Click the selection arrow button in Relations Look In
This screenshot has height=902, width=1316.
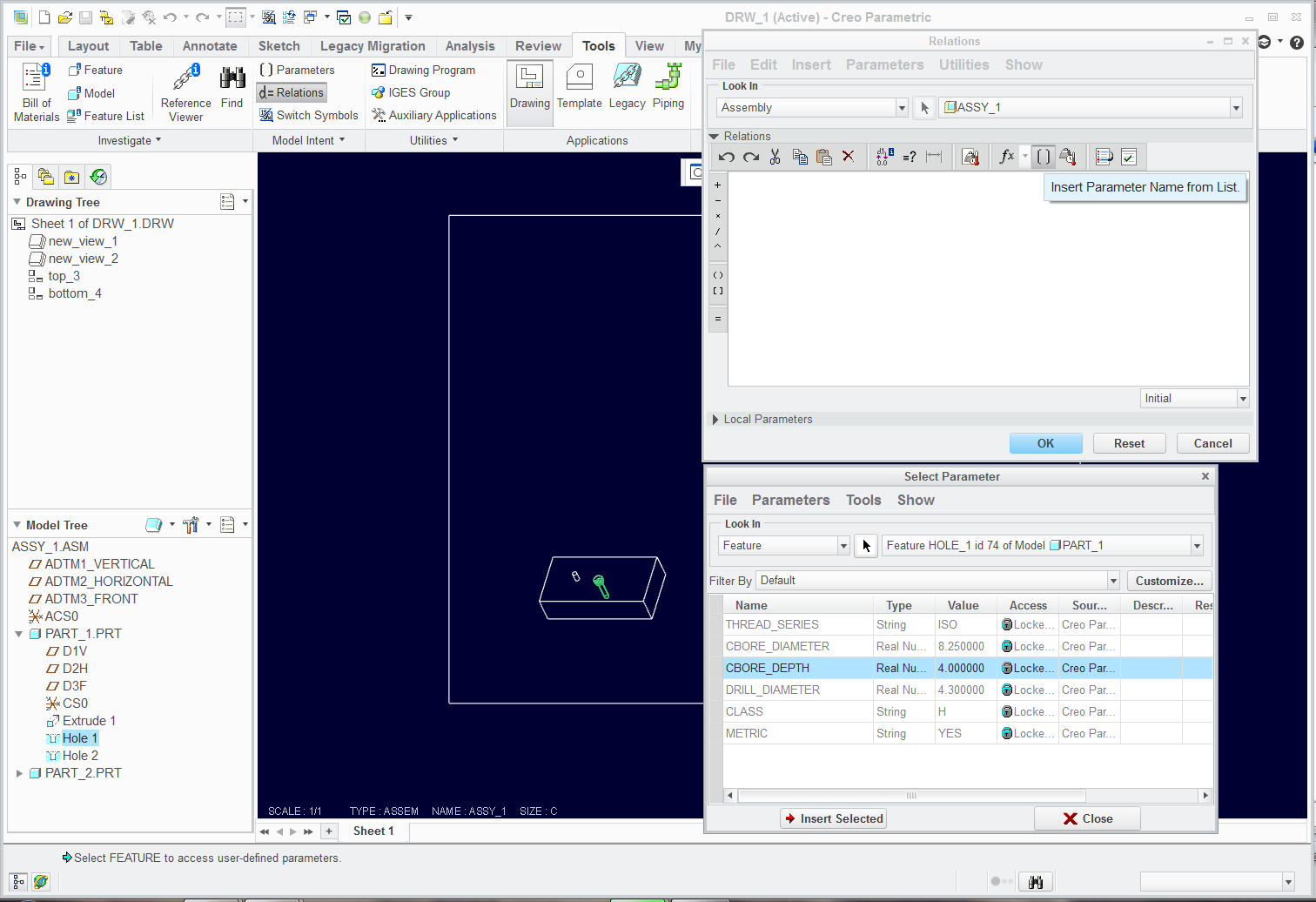(924, 108)
